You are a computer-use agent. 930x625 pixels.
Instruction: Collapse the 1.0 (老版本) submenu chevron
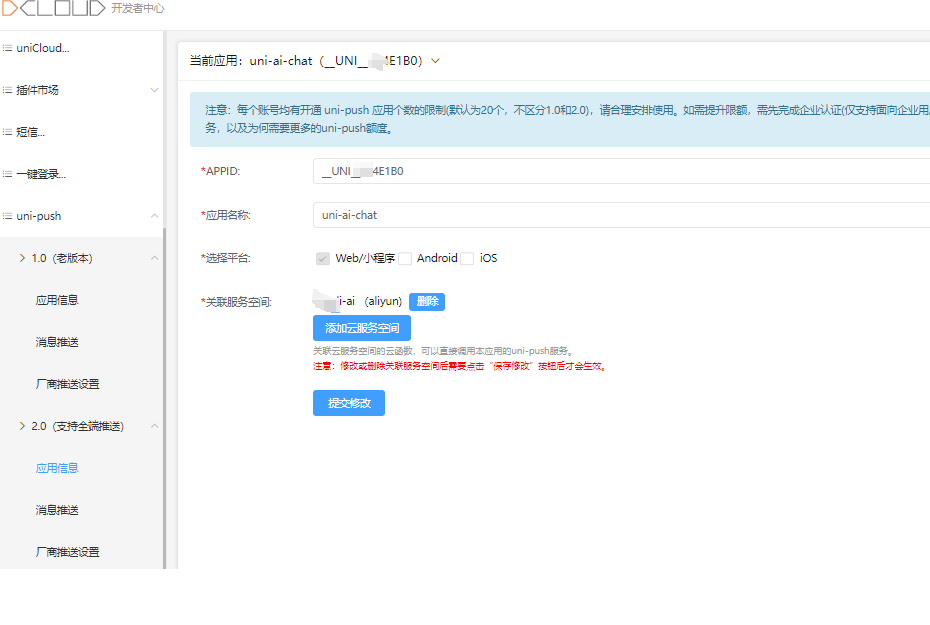coord(154,258)
